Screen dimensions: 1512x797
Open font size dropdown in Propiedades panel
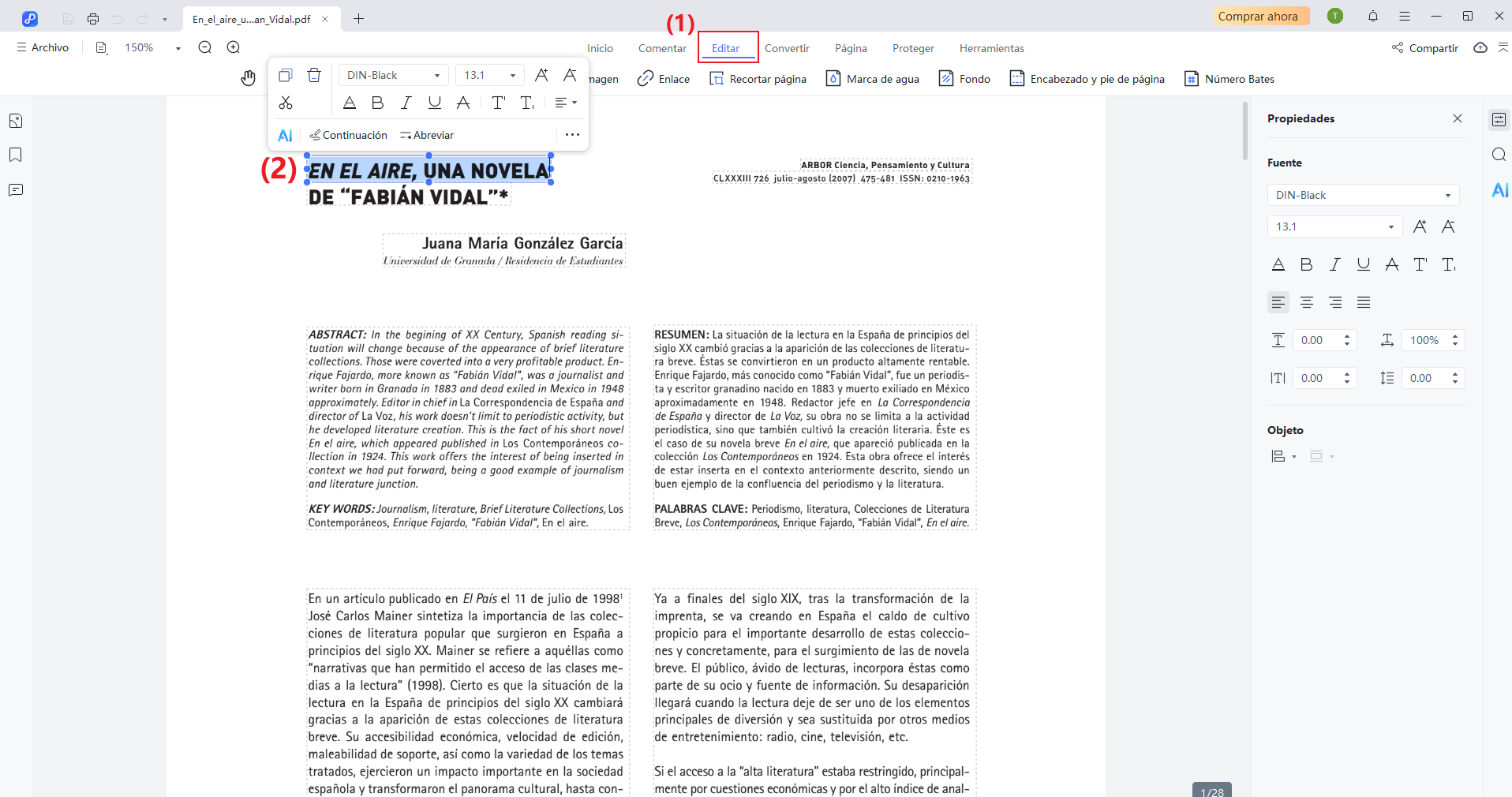tap(1335, 226)
